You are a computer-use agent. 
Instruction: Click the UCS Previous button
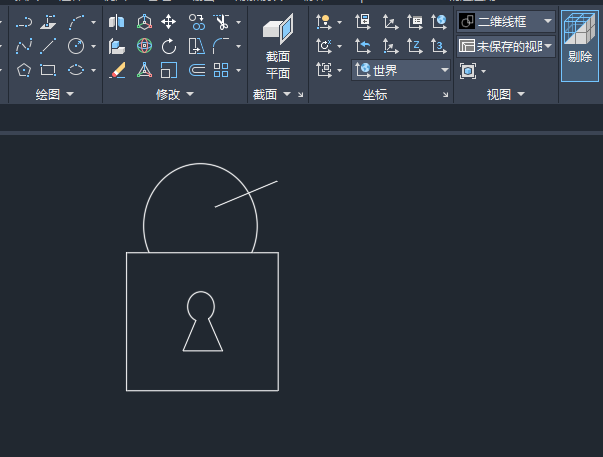tap(363, 47)
